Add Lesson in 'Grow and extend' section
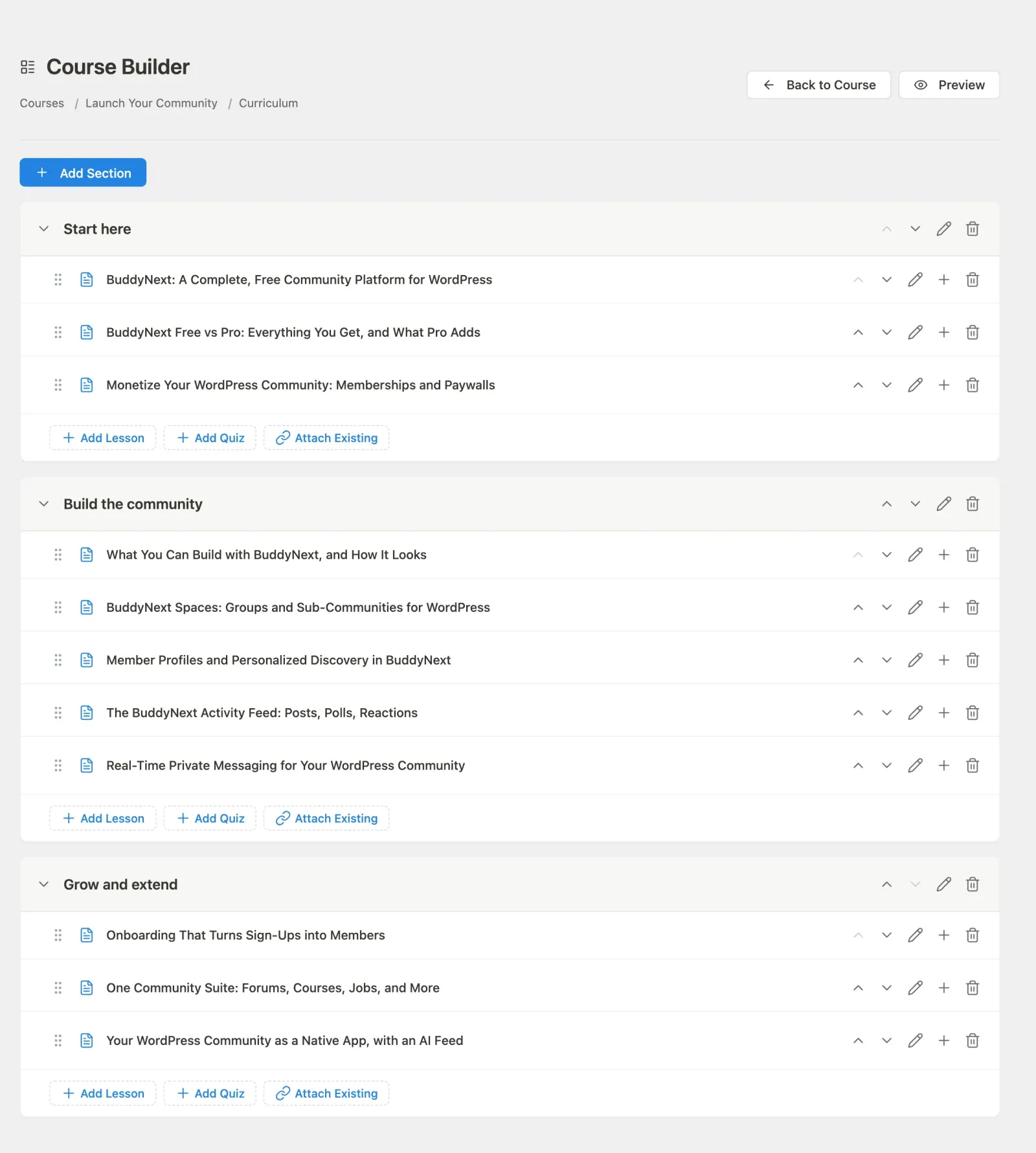 103,1093
